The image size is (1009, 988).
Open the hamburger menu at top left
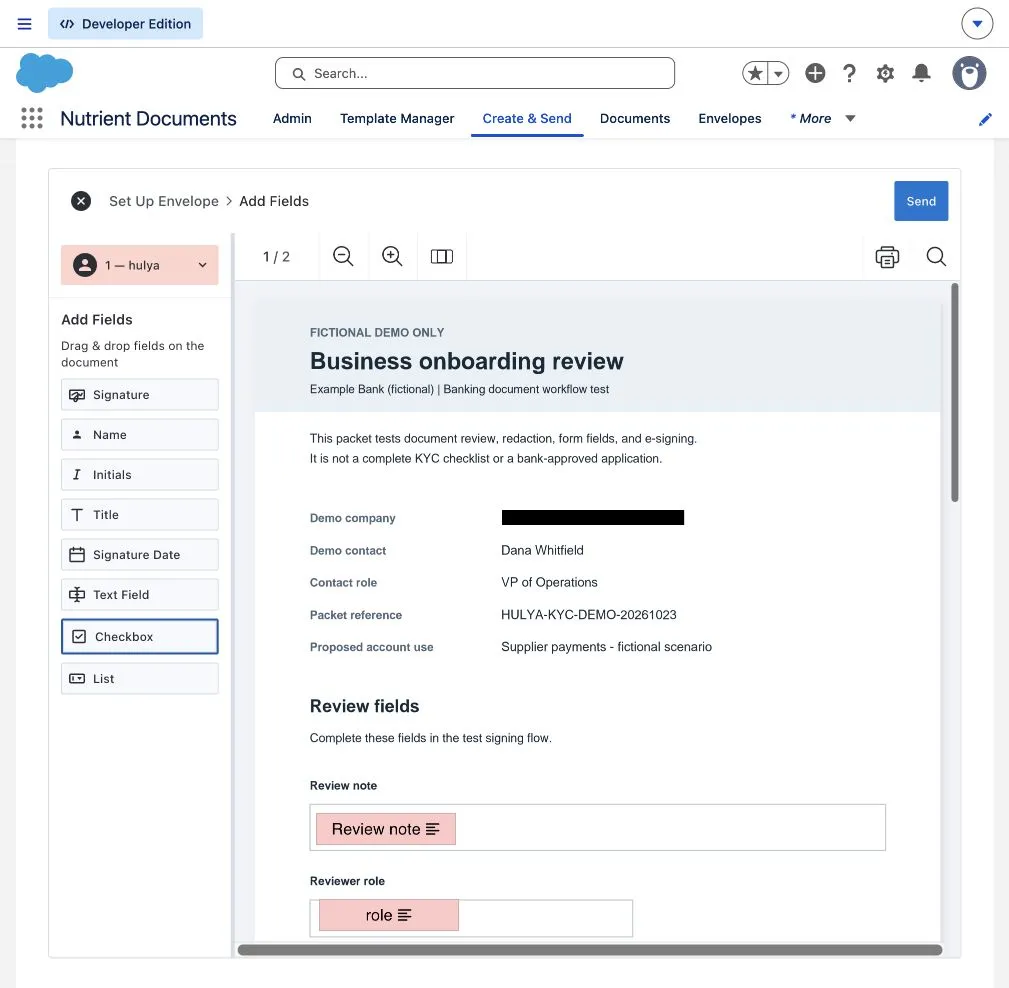tap(24, 24)
